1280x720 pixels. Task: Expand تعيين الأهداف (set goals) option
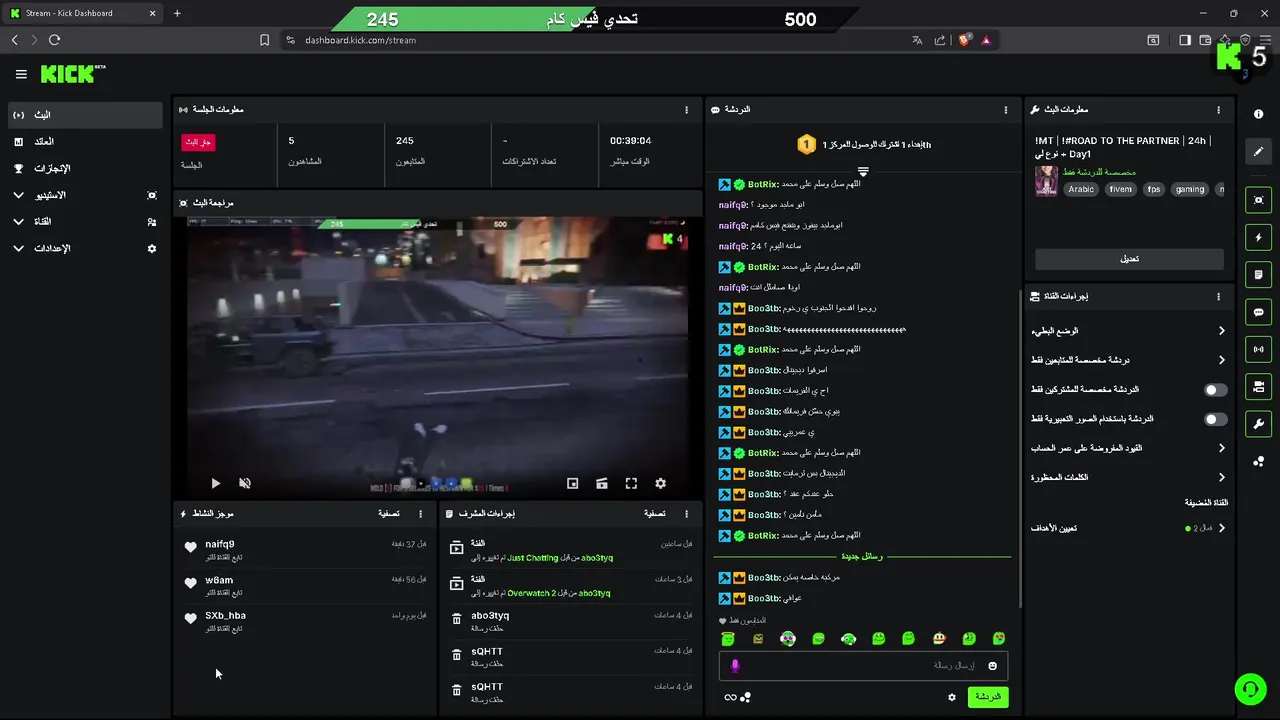point(1128,528)
